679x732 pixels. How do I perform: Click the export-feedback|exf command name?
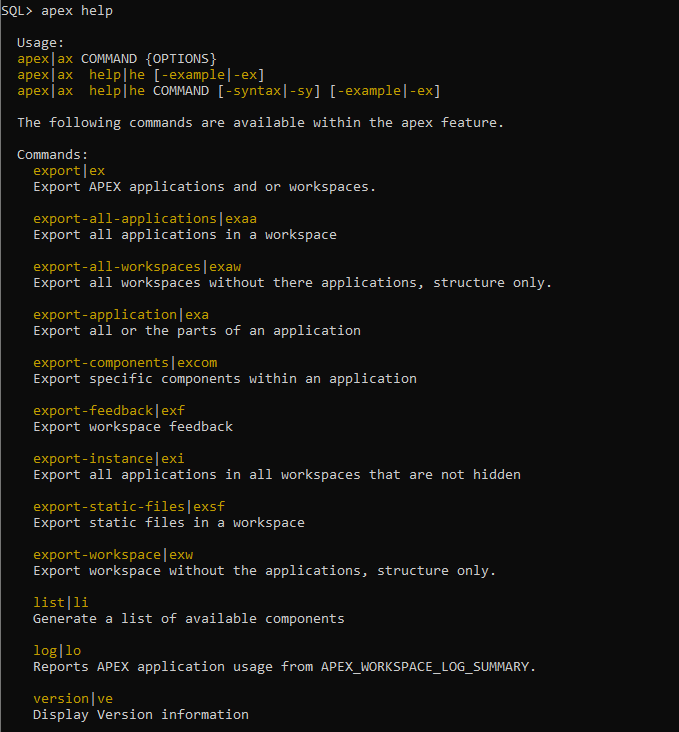(109, 411)
